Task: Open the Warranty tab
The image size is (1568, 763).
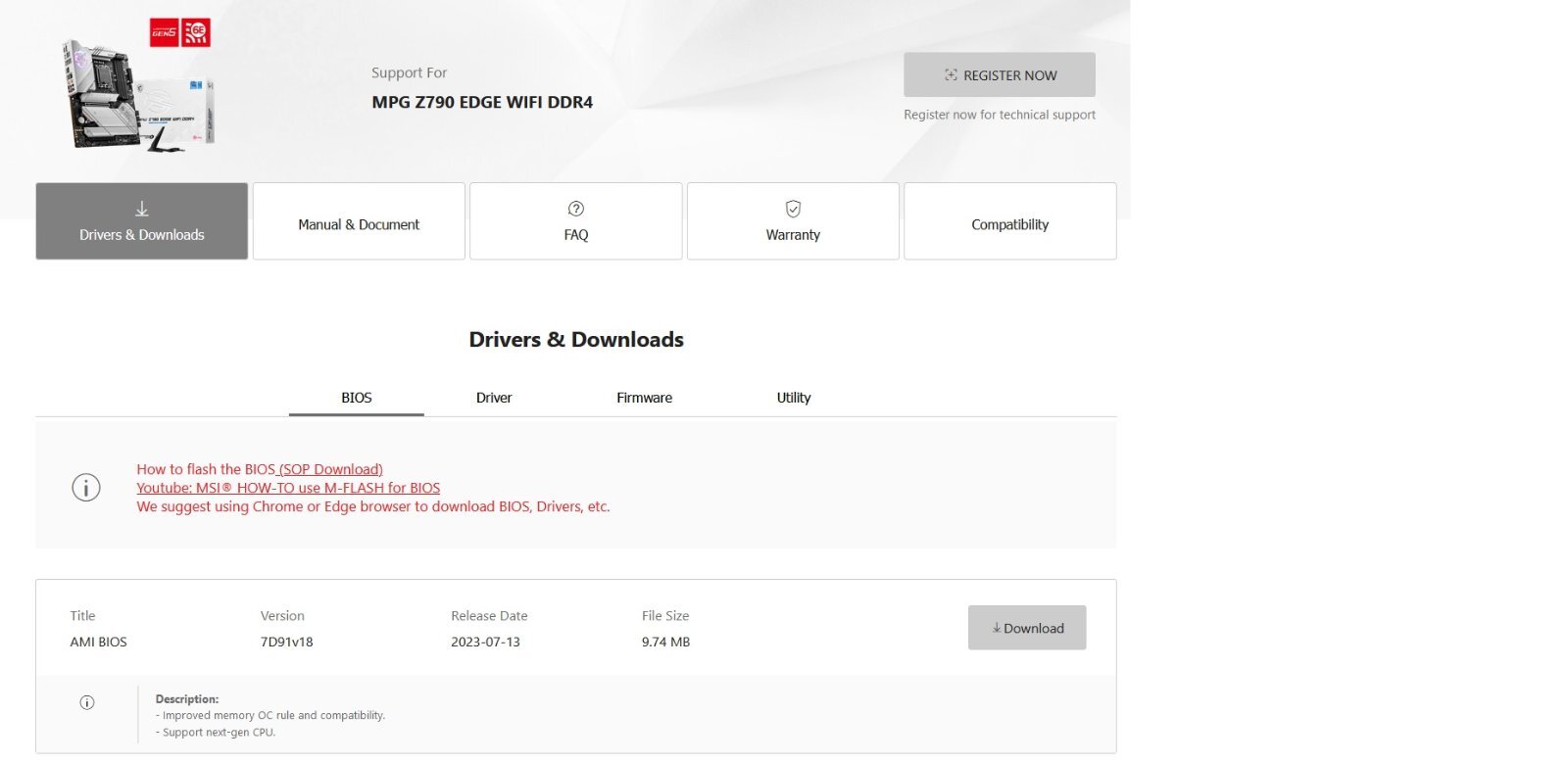Action: tap(793, 221)
